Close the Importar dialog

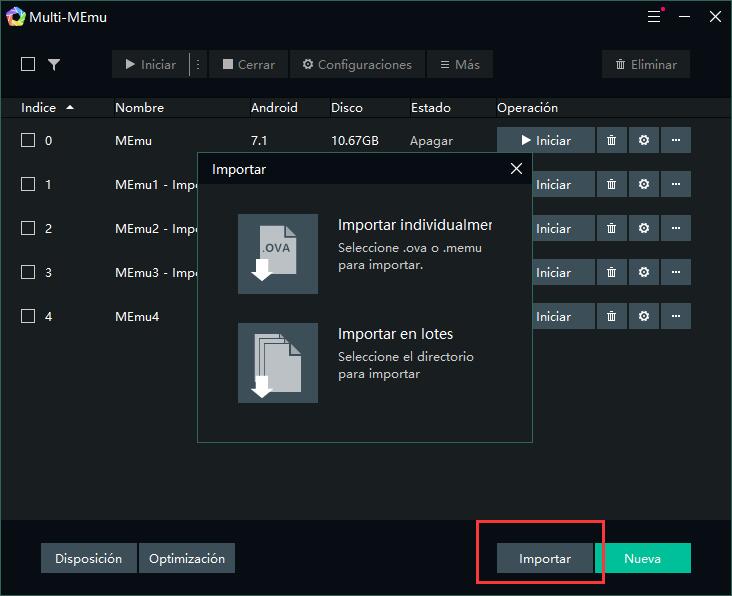point(516,169)
